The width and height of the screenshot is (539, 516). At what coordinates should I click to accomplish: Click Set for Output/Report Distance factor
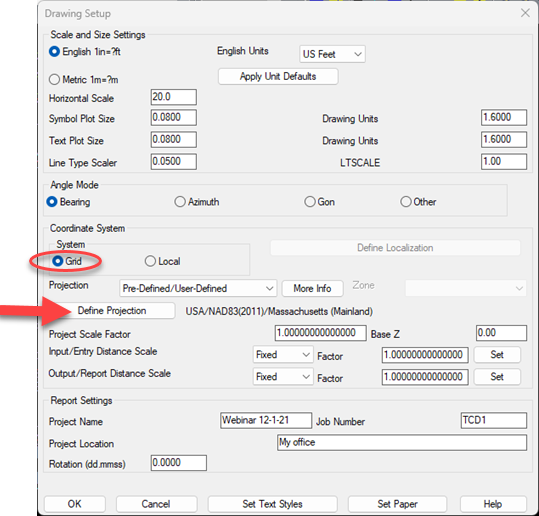497,377
